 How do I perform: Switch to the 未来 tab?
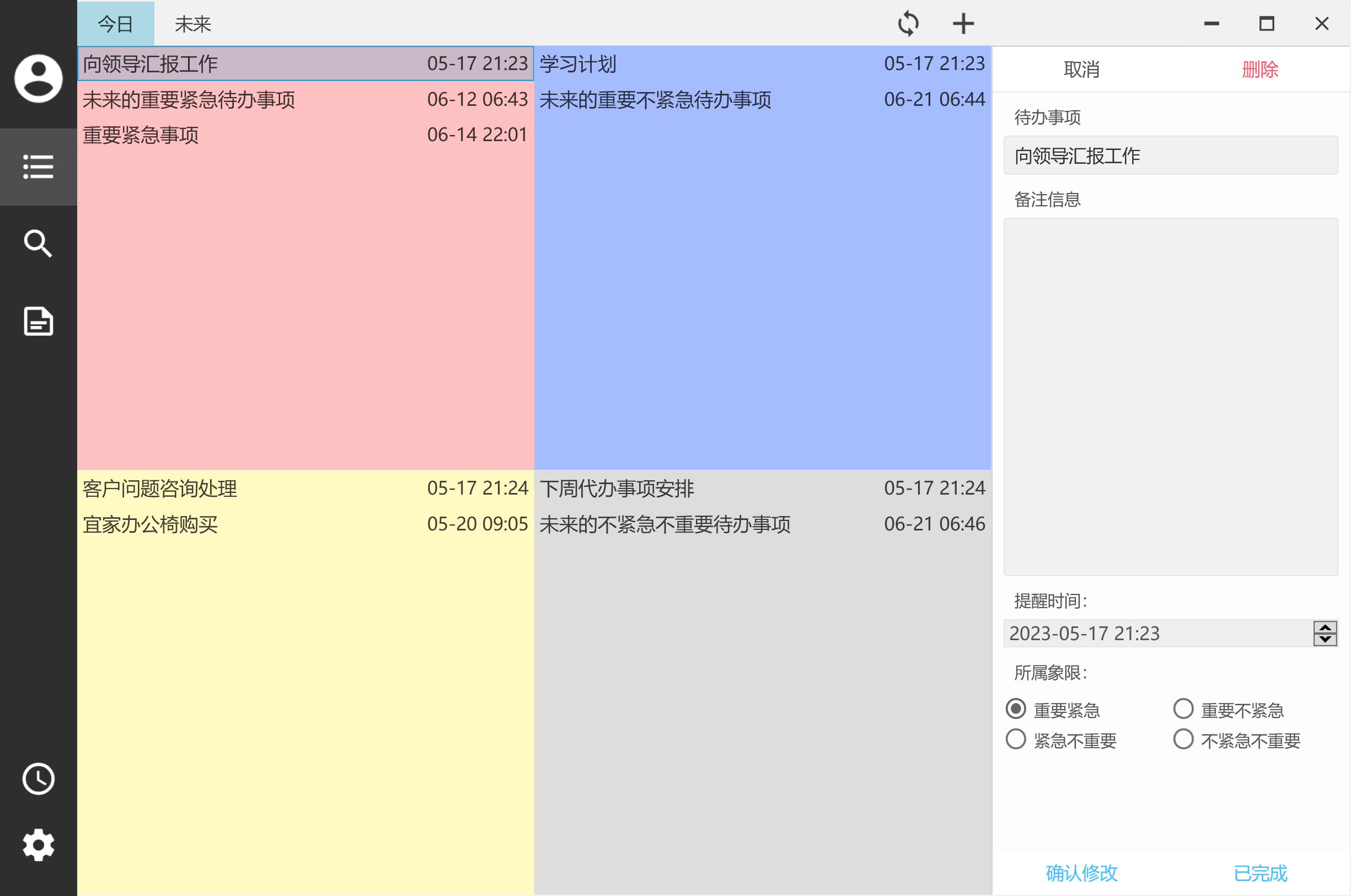click(x=193, y=24)
